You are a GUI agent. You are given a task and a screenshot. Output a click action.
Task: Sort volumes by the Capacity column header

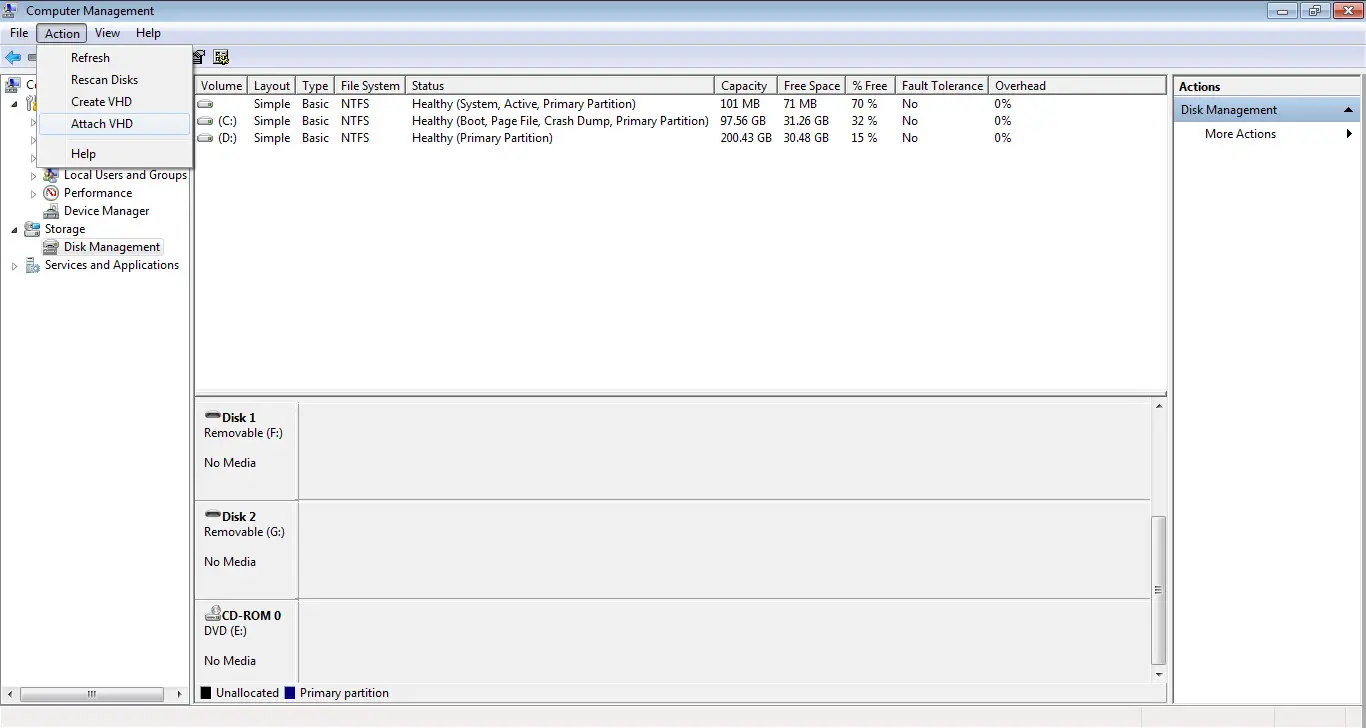(744, 86)
